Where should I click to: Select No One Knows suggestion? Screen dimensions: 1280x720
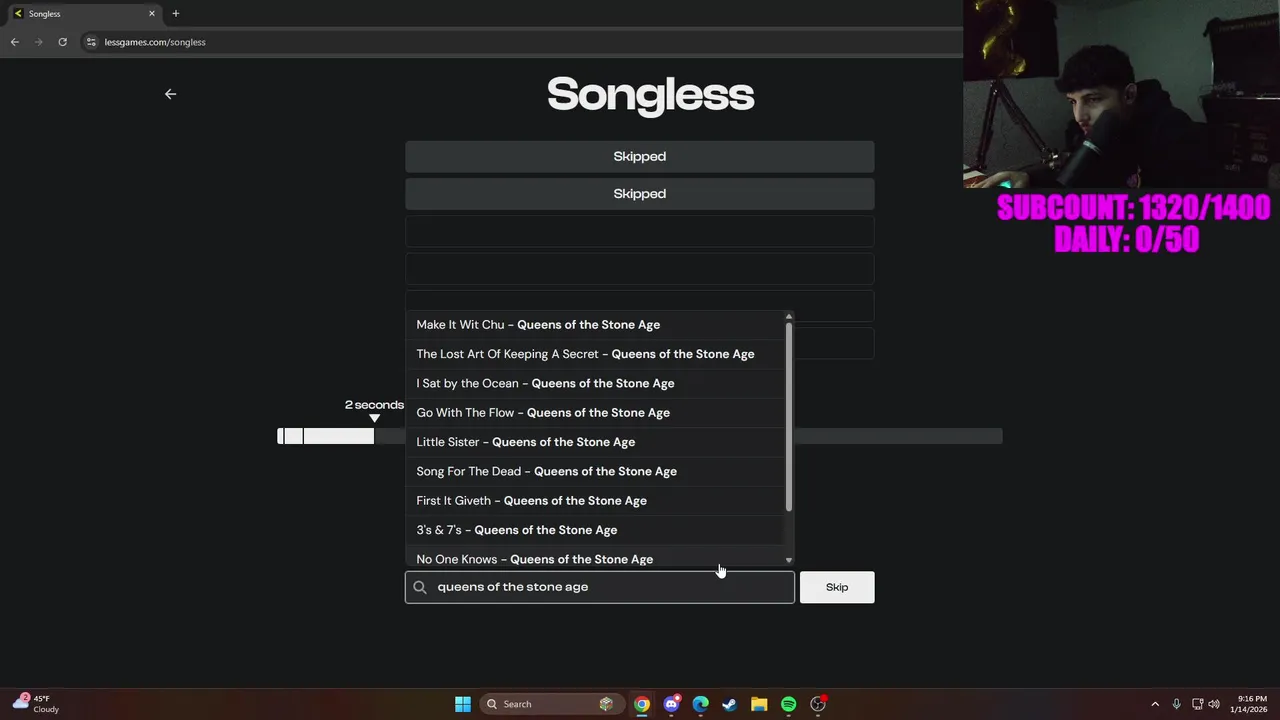click(x=596, y=558)
